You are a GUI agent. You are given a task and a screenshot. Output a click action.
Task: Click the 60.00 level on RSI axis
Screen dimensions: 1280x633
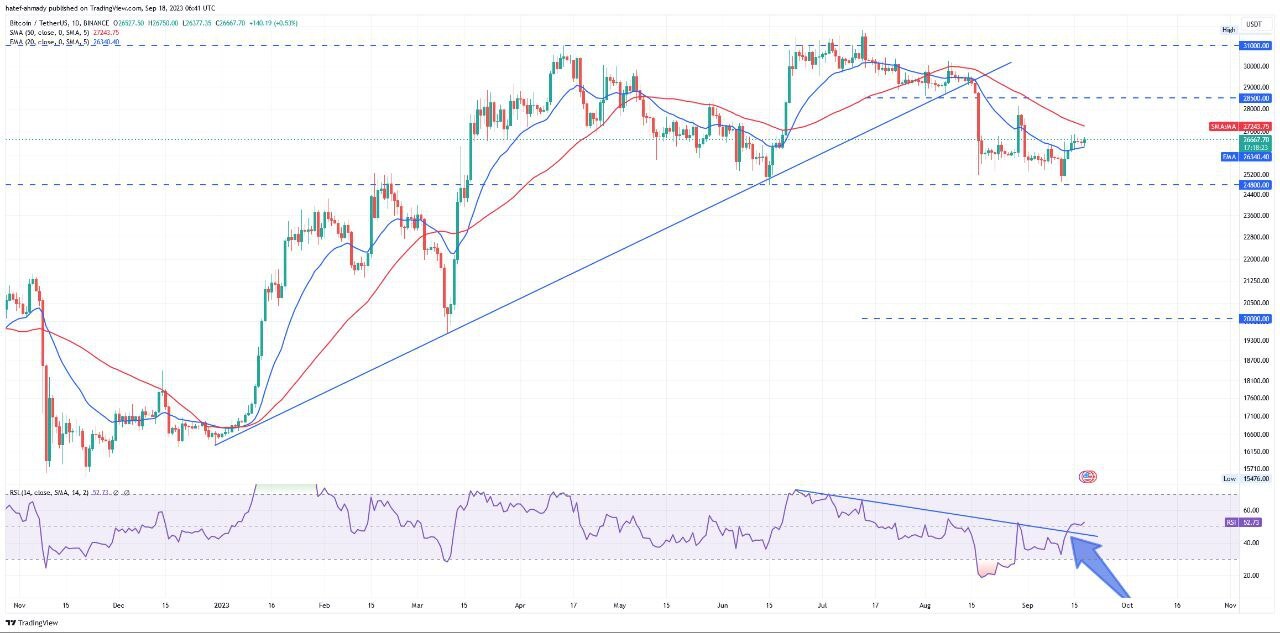click(1250, 510)
